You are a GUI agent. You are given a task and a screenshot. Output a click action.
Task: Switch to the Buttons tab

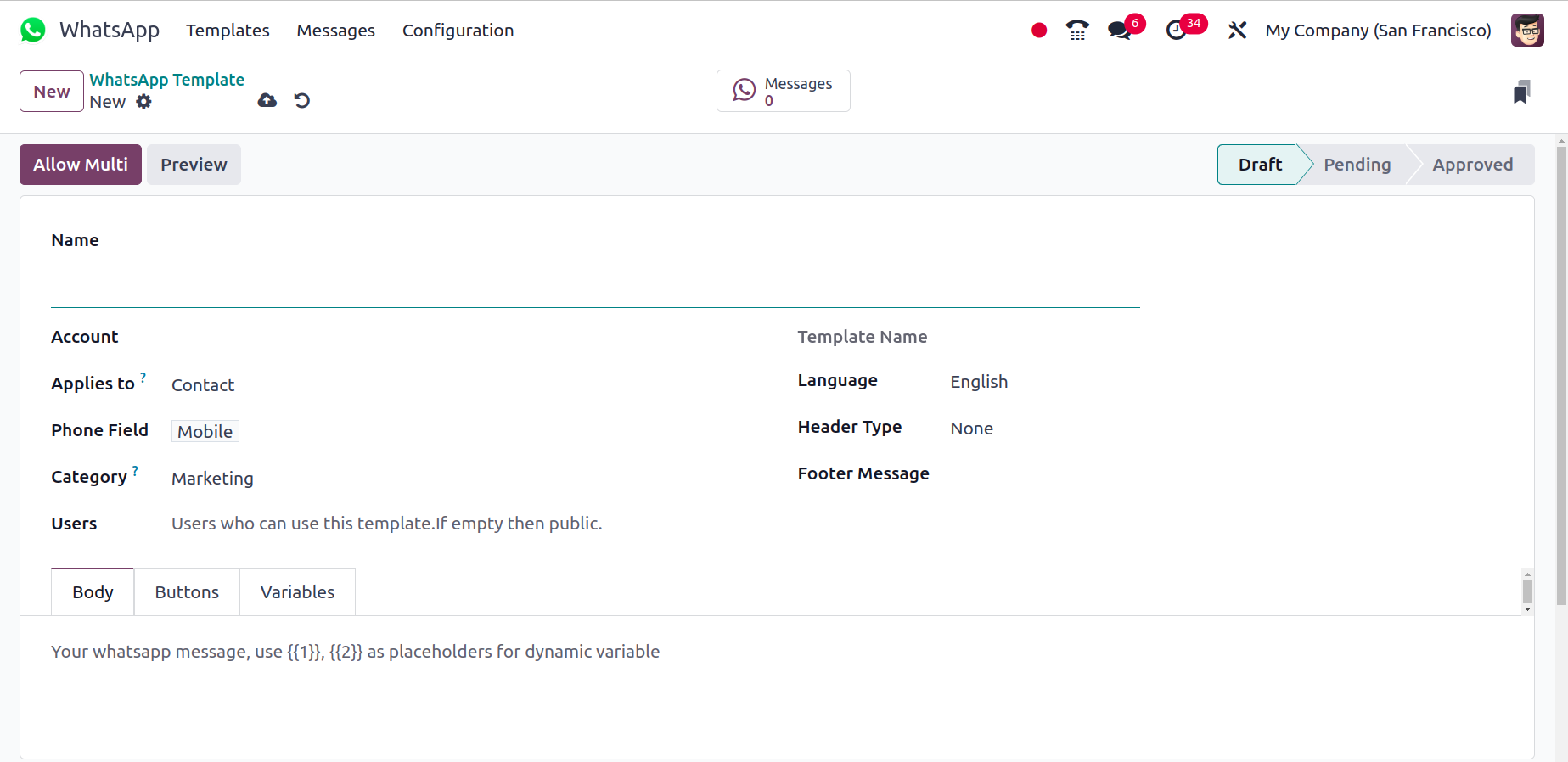coord(187,592)
